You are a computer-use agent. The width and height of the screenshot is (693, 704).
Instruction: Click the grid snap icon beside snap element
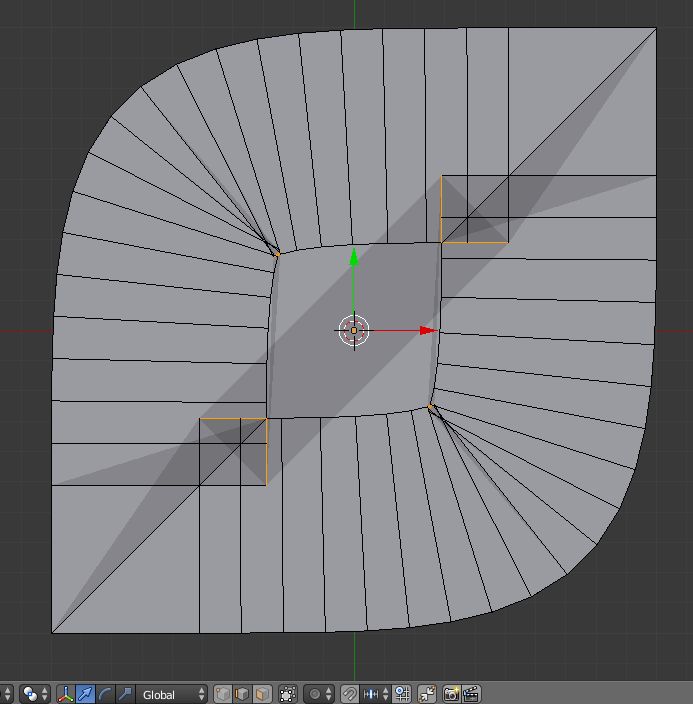(402, 694)
